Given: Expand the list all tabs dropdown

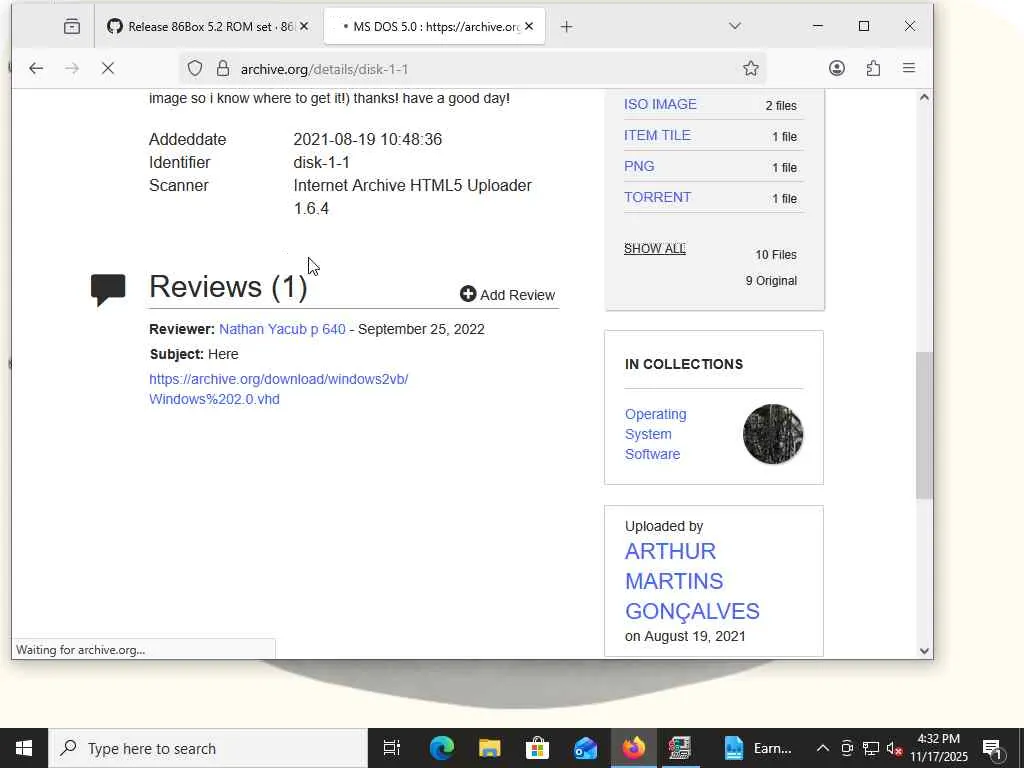Looking at the screenshot, I should coord(735,26).
